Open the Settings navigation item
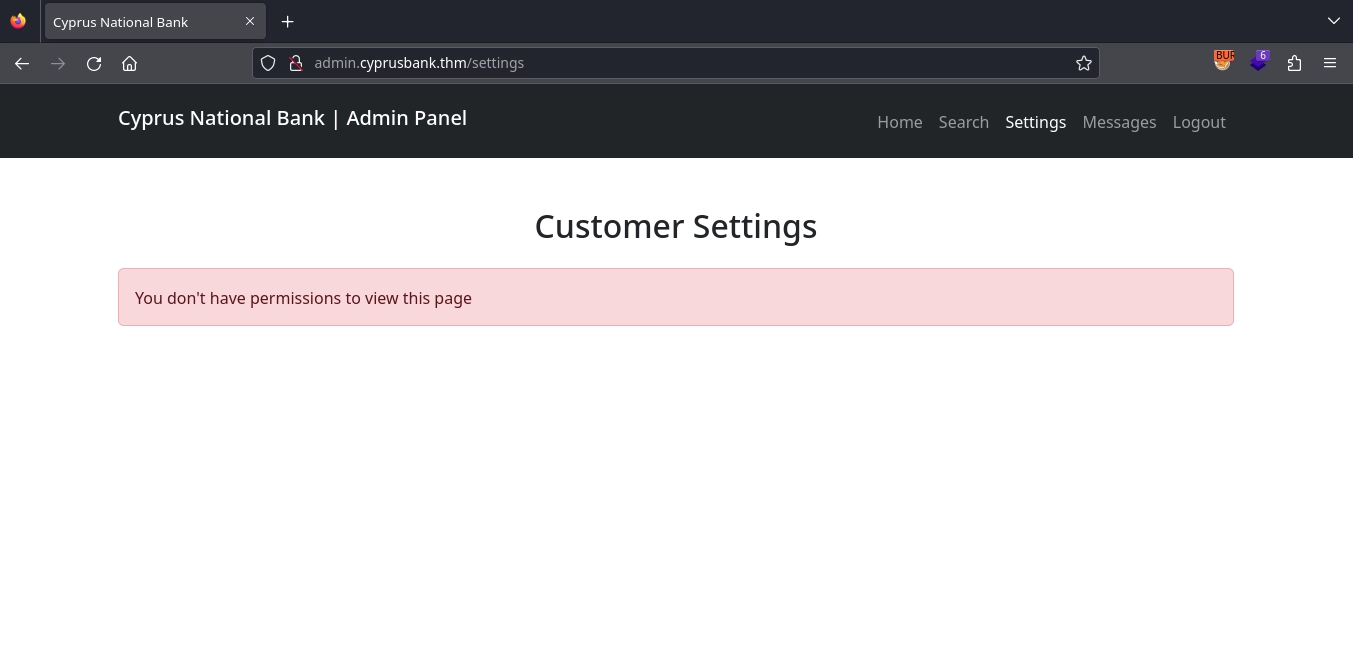This screenshot has width=1353, height=671. tap(1035, 122)
